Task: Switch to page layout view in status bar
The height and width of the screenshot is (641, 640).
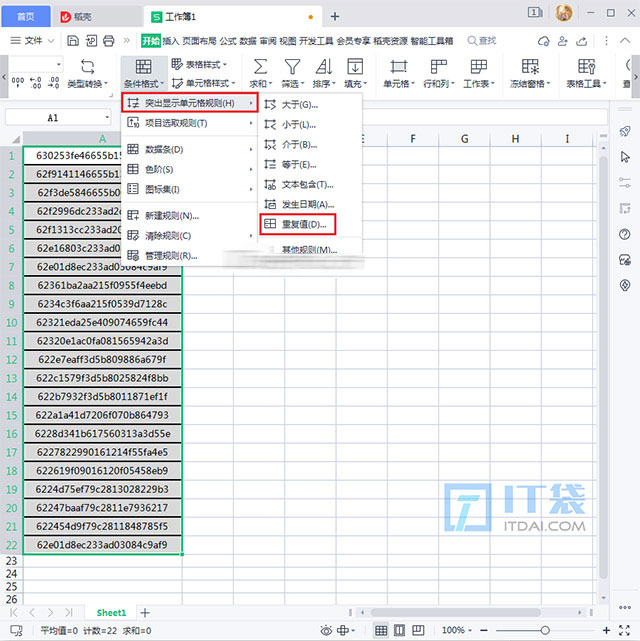Action: (x=399, y=630)
